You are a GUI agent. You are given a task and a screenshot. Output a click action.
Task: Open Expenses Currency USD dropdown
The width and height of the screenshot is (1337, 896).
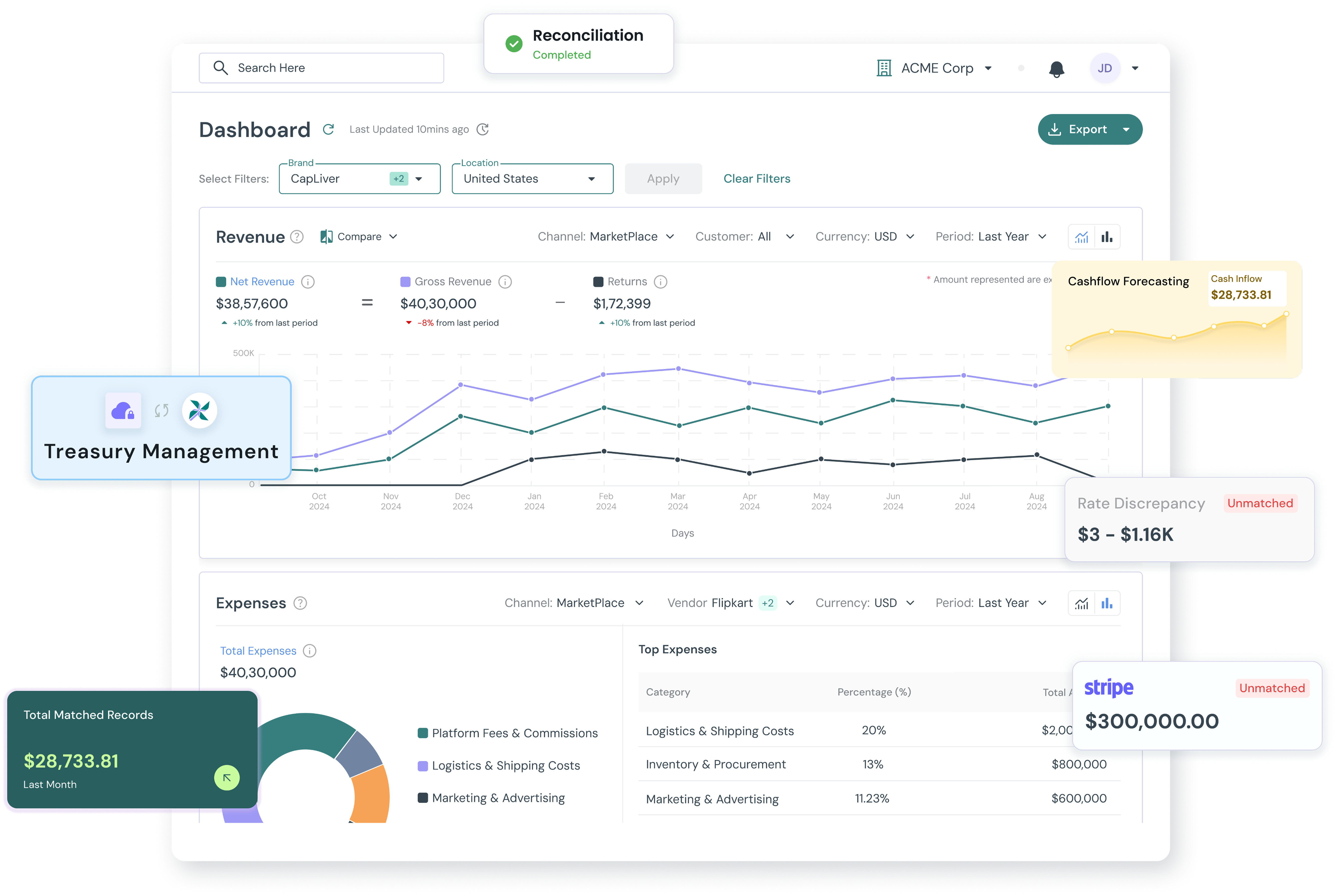coord(865,603)
